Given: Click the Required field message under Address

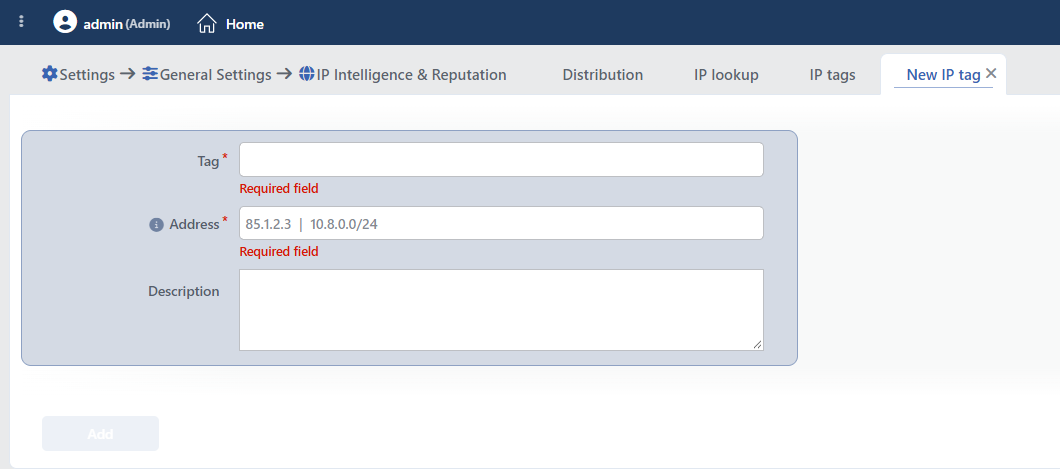Looking at the screenshot, I should (x=279, y=252).
